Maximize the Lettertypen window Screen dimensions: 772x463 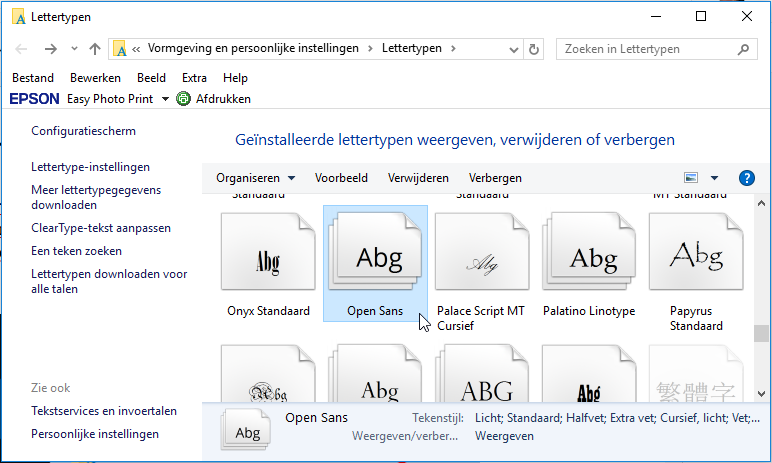click(x=701, y=16)
